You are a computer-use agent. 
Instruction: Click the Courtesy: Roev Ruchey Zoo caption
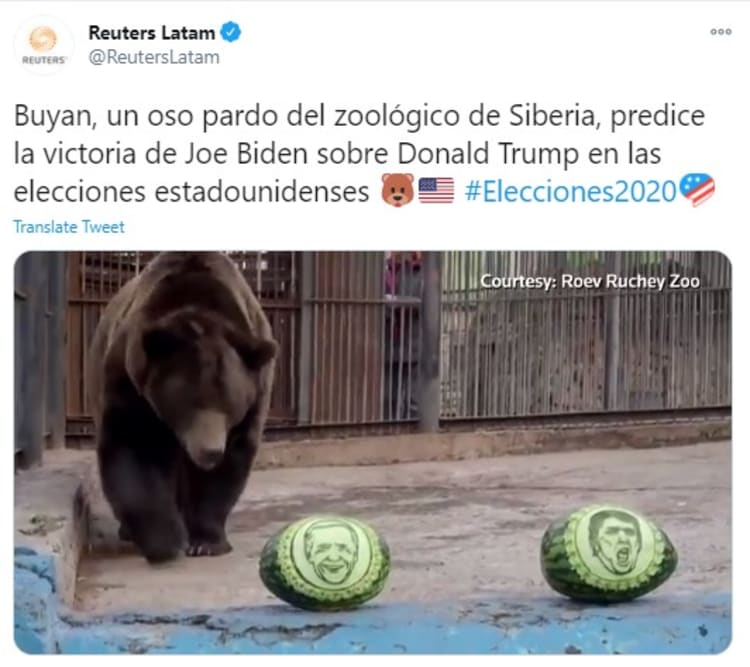[590, 281]
